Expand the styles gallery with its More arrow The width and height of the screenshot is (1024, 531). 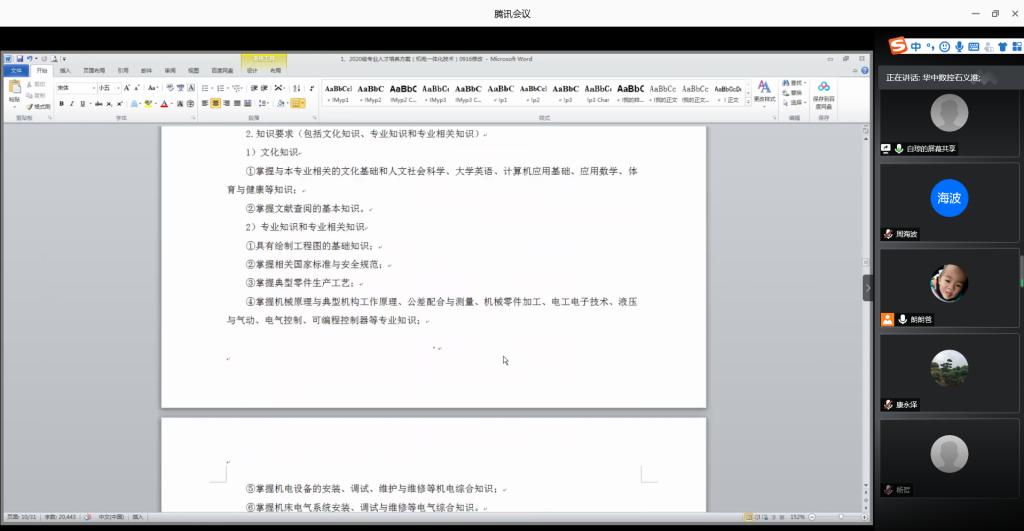(748, 101)
